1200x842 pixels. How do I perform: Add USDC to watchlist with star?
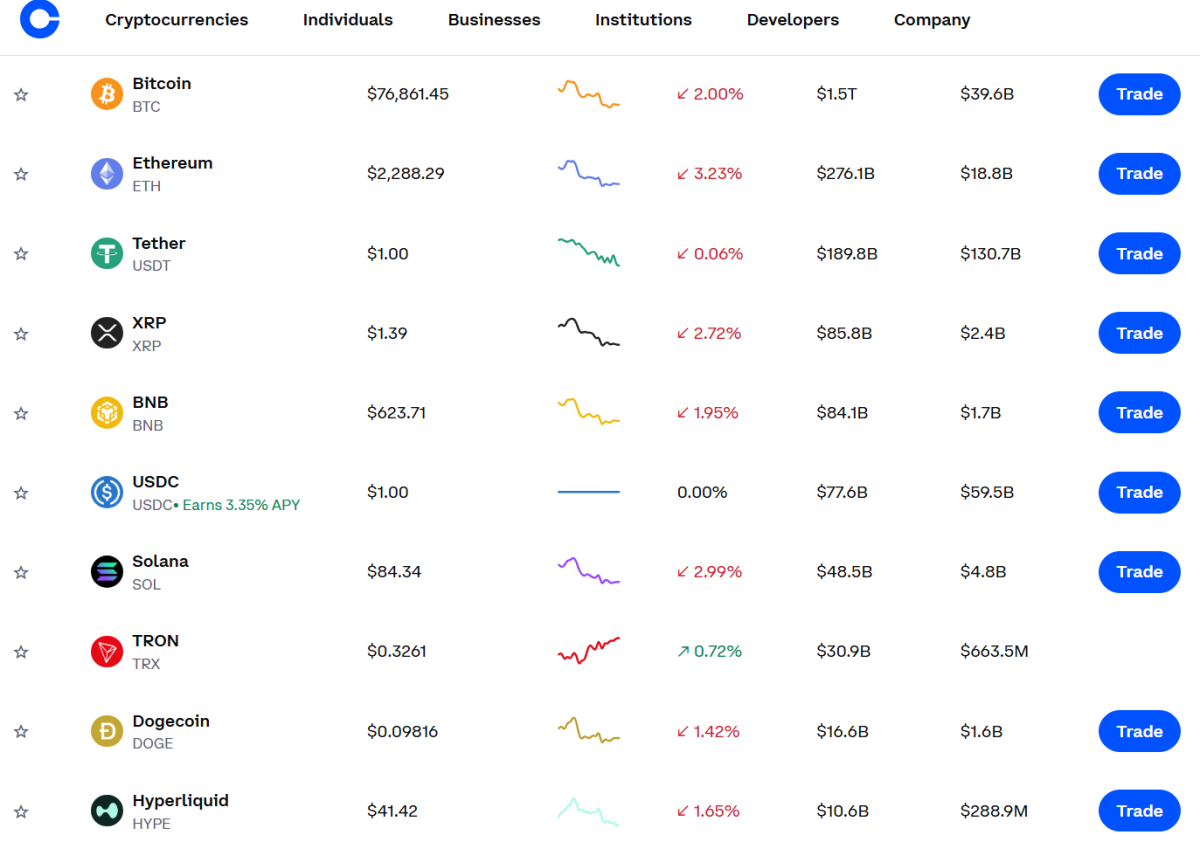tap(21, 493)
